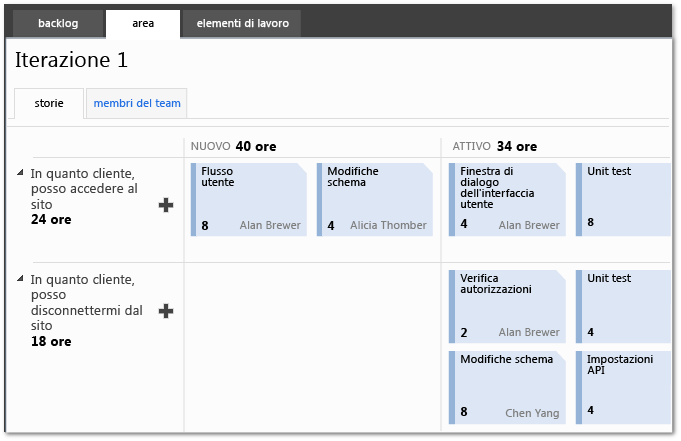Screen dimensions: 681x441
Task: Collapse the "posso accedere al sito" story row
Action: point(20,173)
